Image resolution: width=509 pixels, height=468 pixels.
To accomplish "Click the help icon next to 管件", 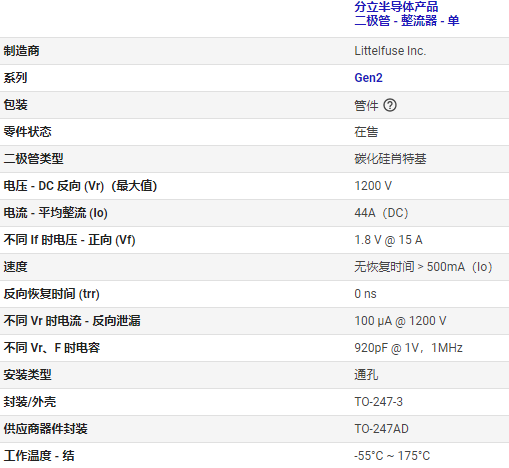I will [390, 105].
